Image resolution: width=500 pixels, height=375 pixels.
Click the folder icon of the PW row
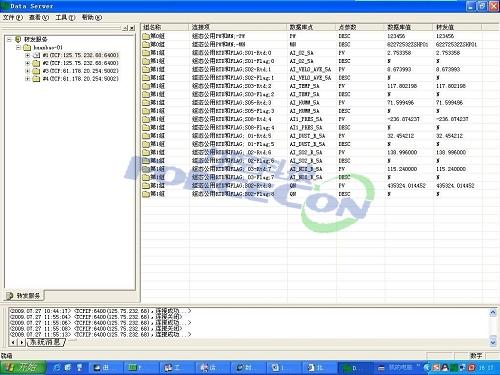[146, 36]
